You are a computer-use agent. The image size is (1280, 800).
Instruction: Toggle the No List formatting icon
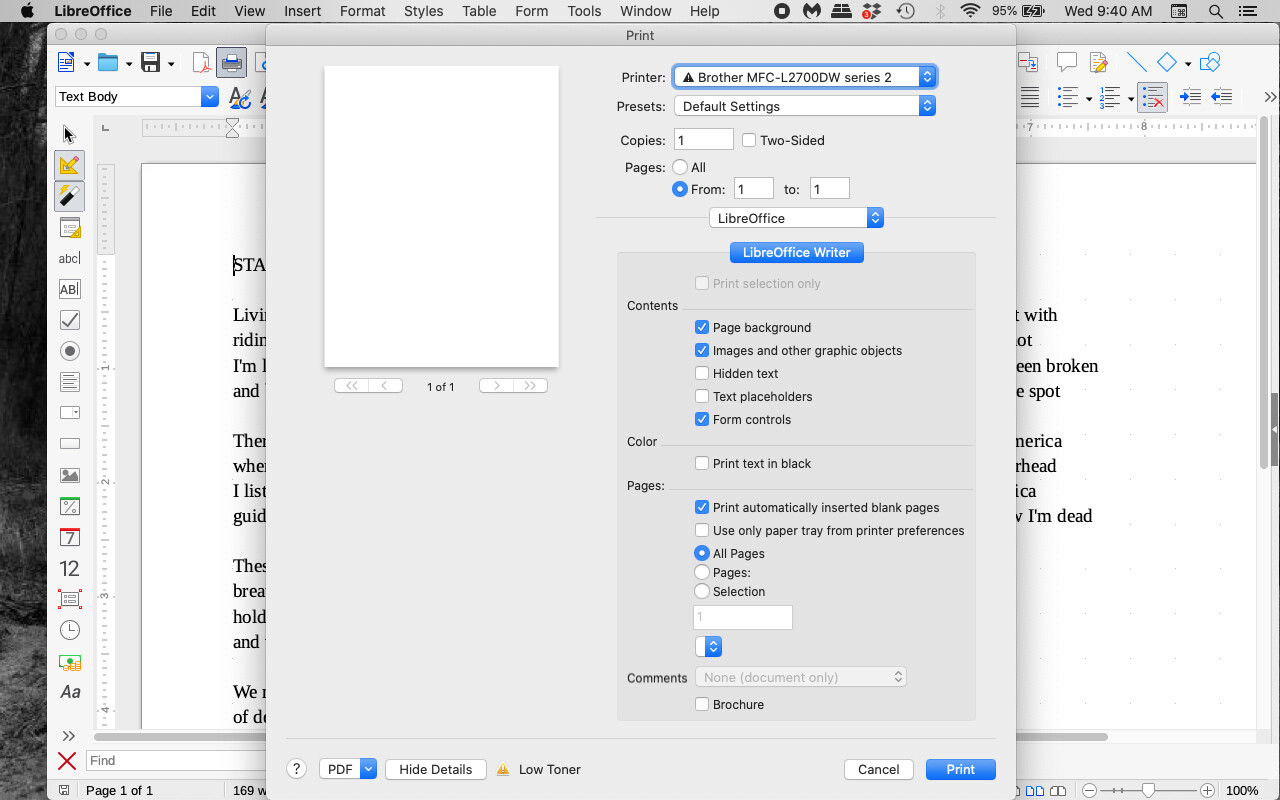point(1152,97)
